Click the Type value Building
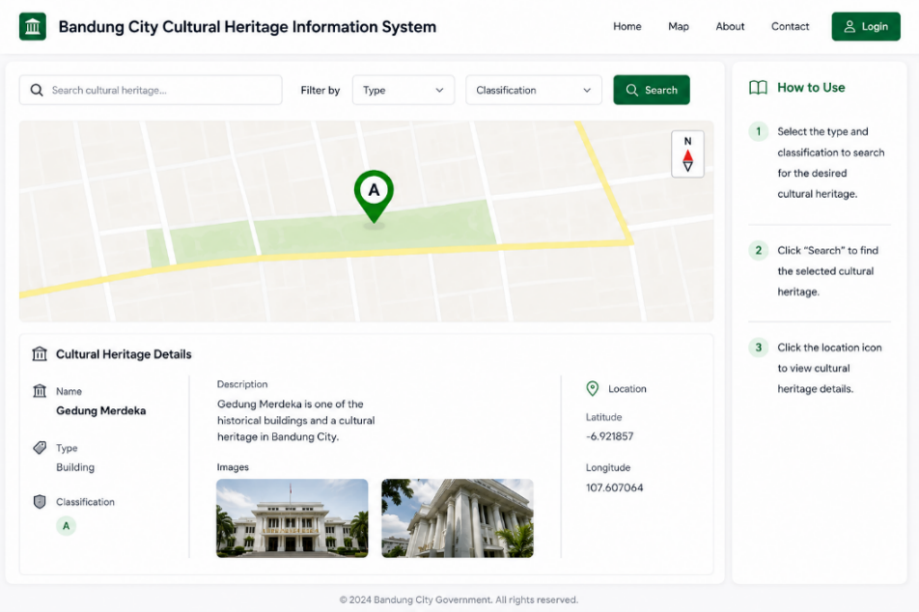Image resolution: width=919 pixels, height=612 pixels. 75,467
